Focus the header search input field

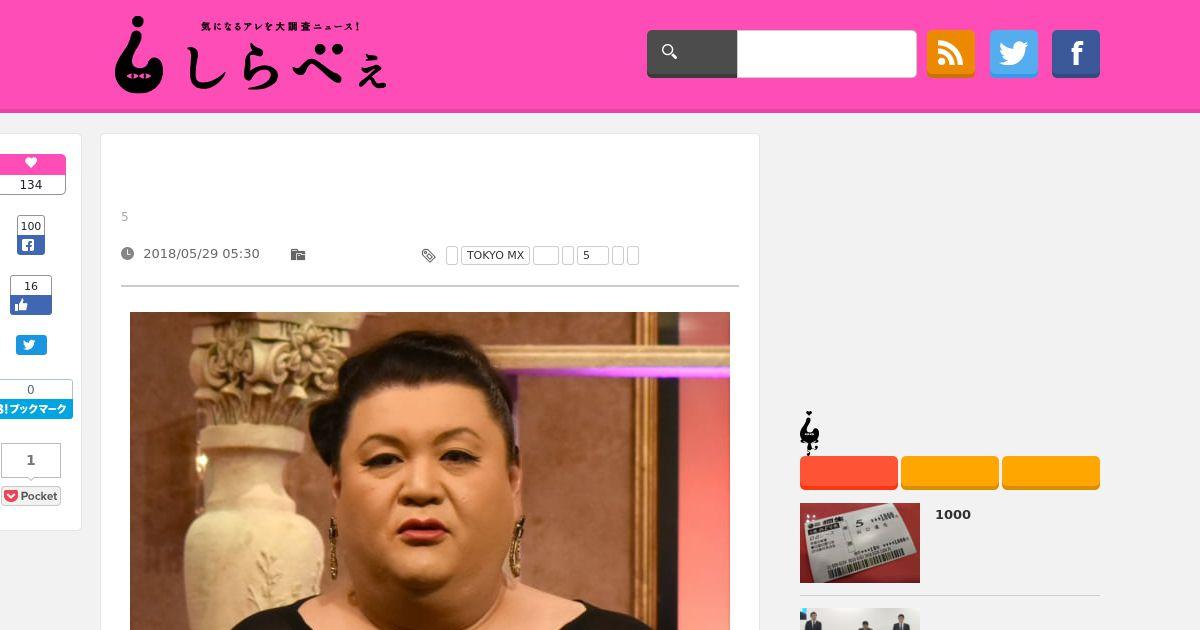pos(826,53)
